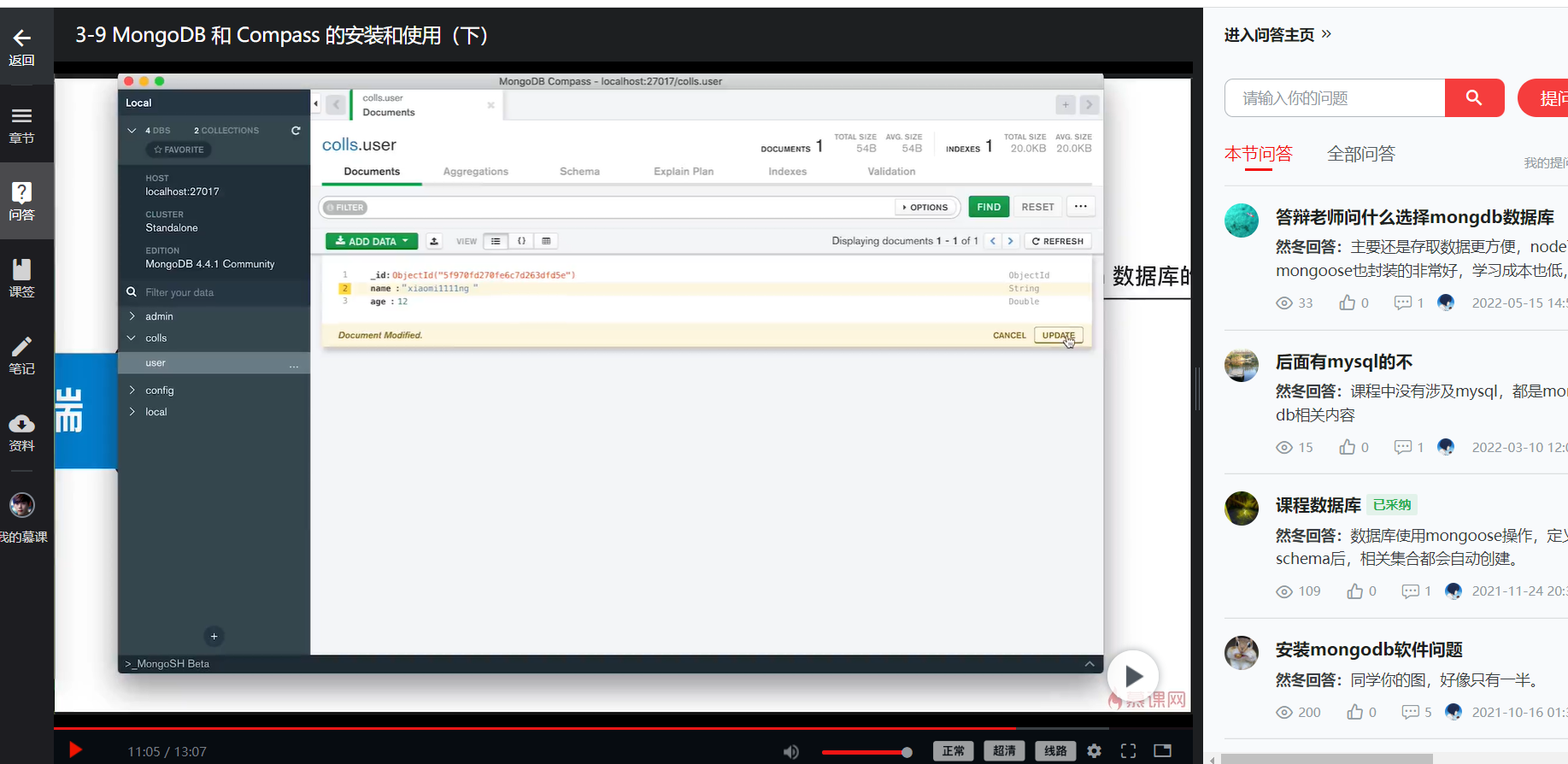1568x764 pixels.
Task: Click the large round play button overlay
Action: [1133, 677]
